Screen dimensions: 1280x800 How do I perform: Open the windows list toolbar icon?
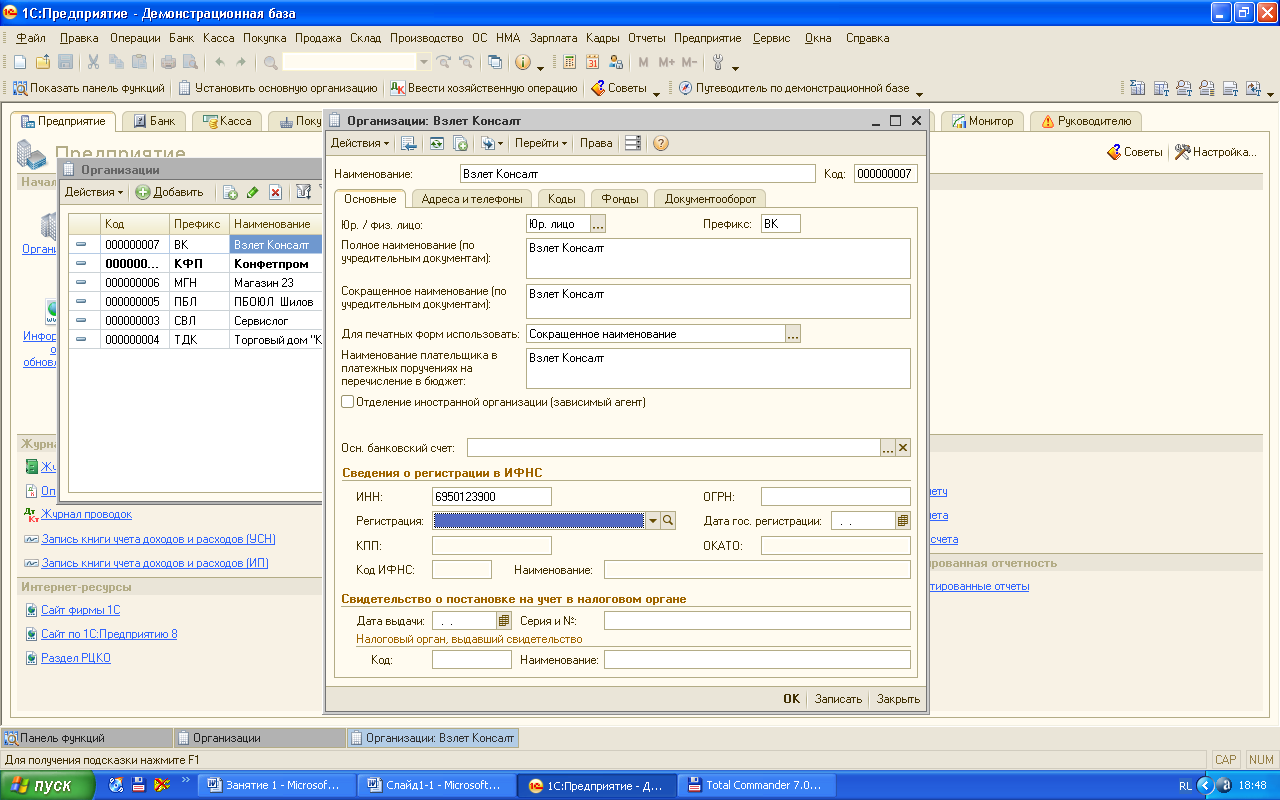point(494,62)
